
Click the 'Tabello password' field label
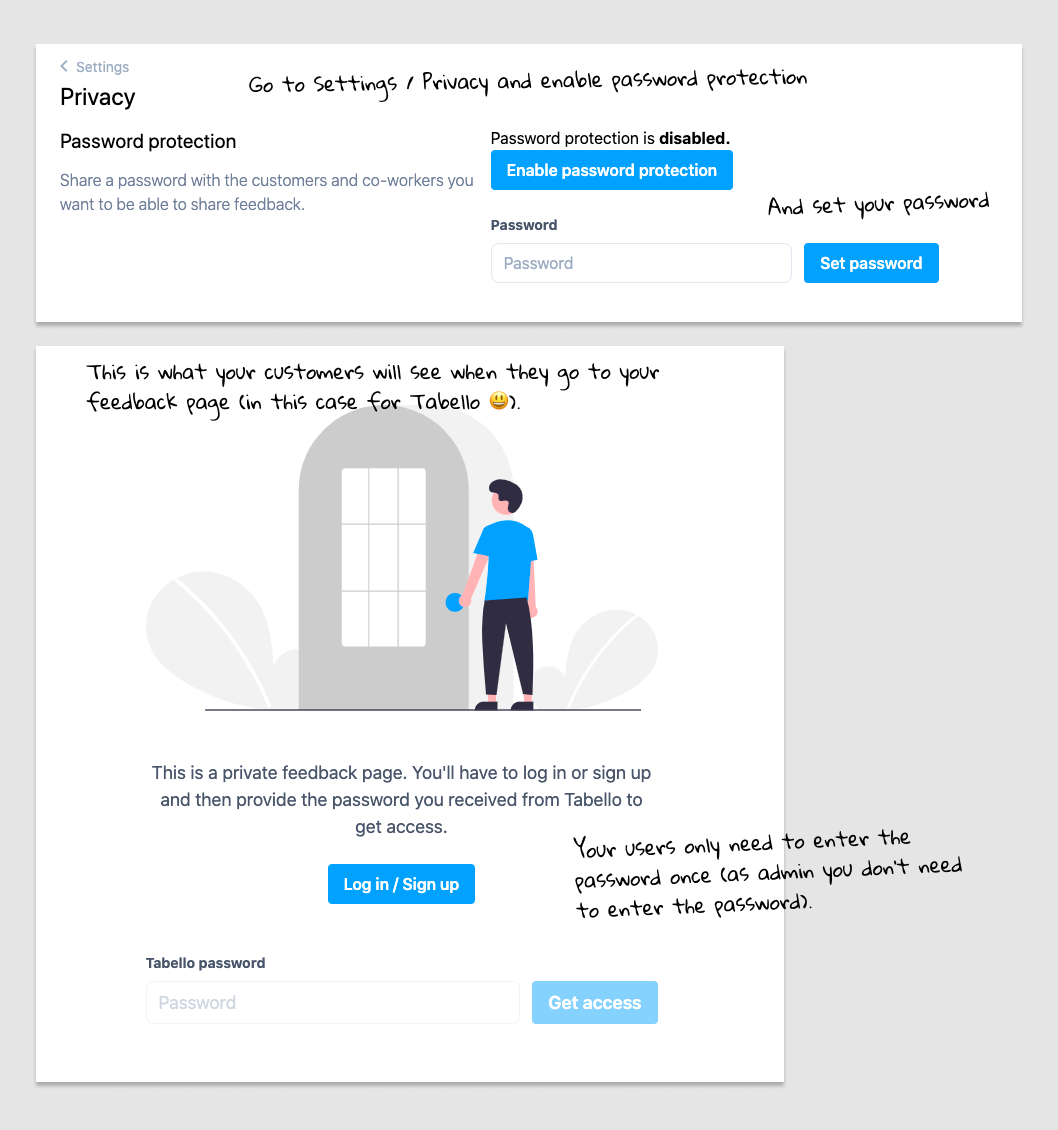[205, 964]
